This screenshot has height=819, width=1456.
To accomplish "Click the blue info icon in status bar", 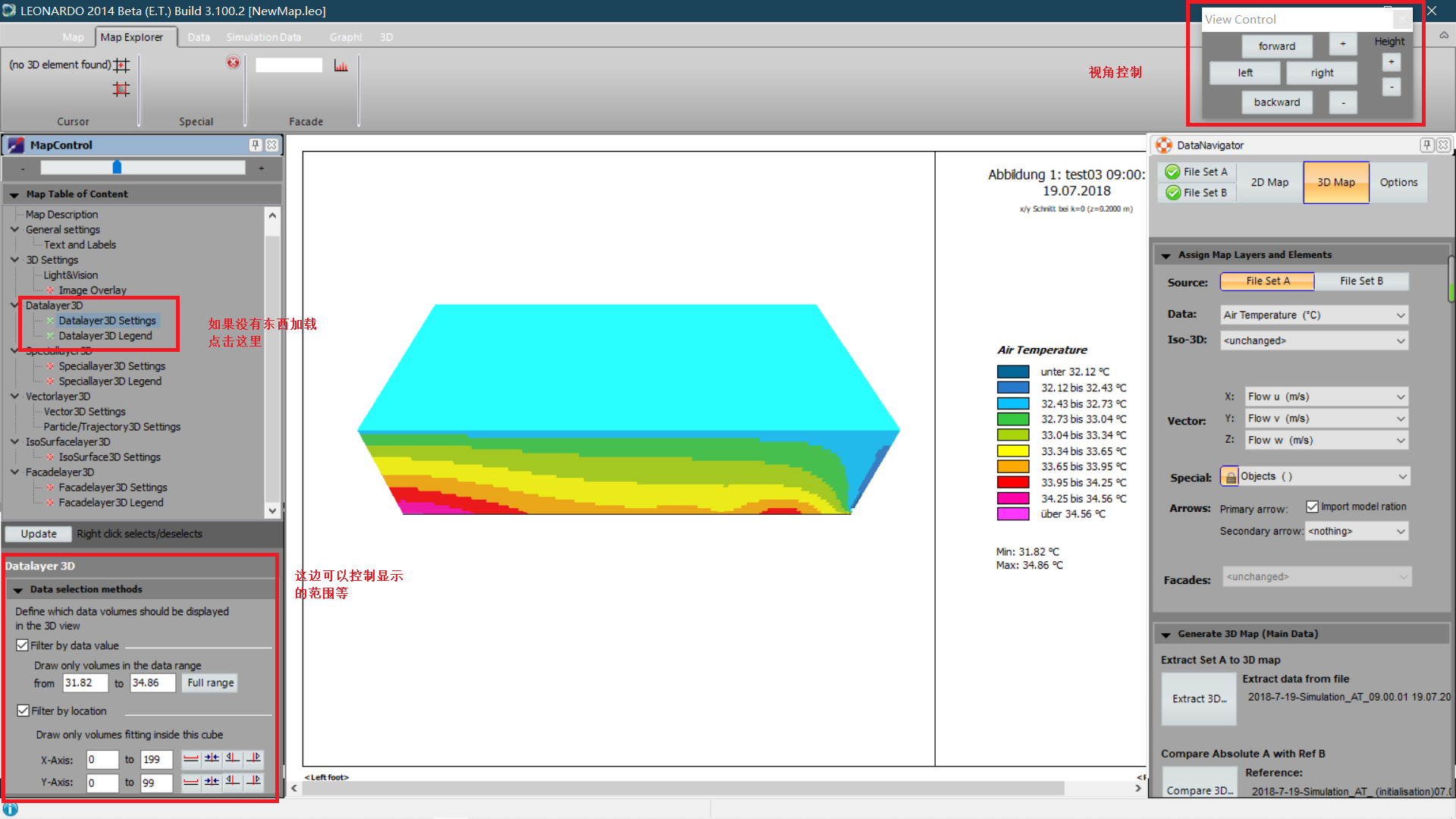I will 11,809.
